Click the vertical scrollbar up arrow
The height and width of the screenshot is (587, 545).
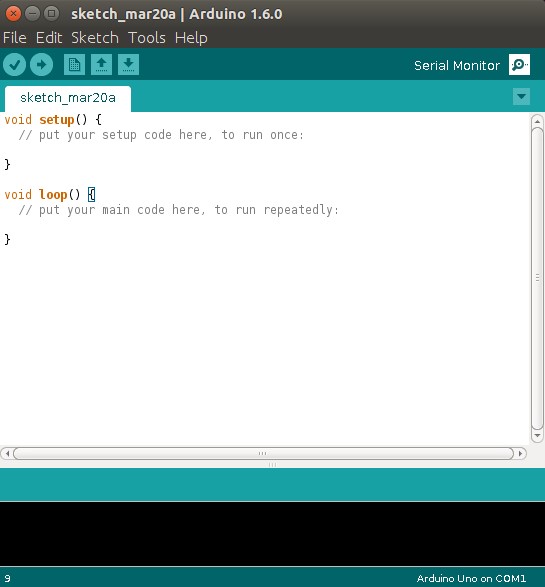(538, 121)
